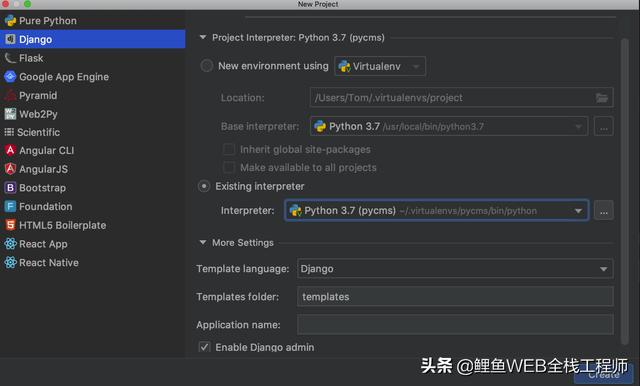Click the Web2Py project icon

(x=10, y=114)
